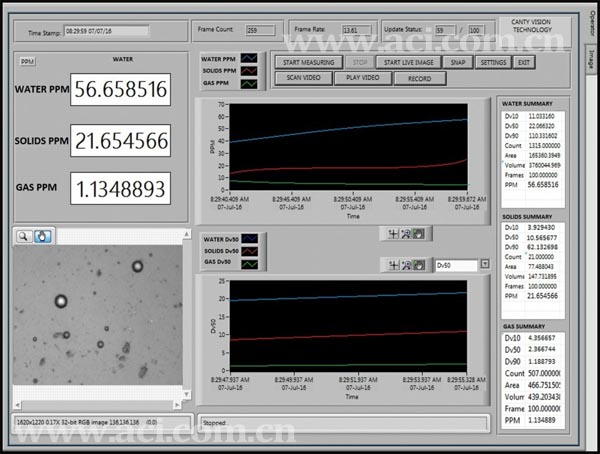Click the SNAP button

(457, 62)
